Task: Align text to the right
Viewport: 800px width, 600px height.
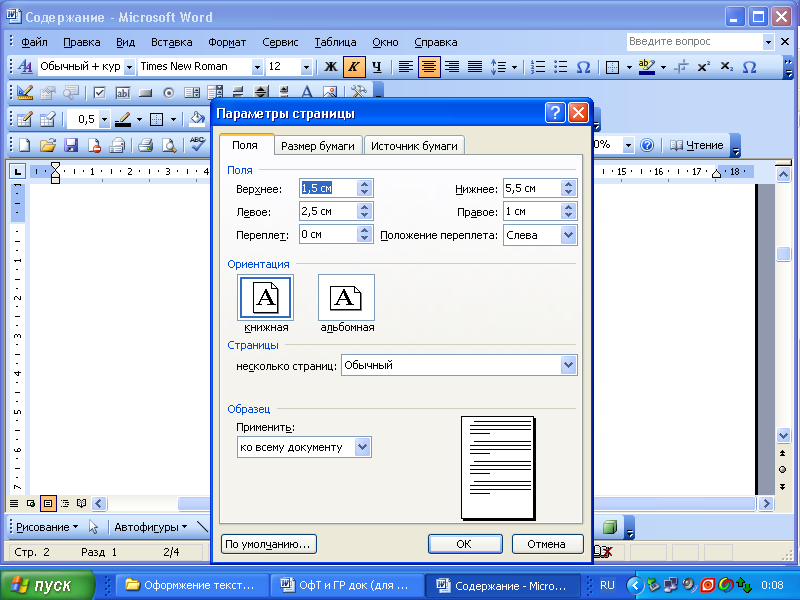Action: [x=452, y=67]
